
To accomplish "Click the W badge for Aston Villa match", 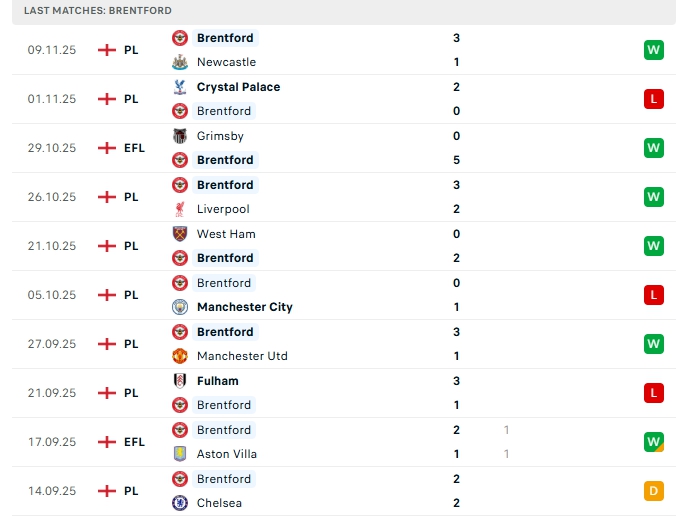I will [x=654, y=442].
